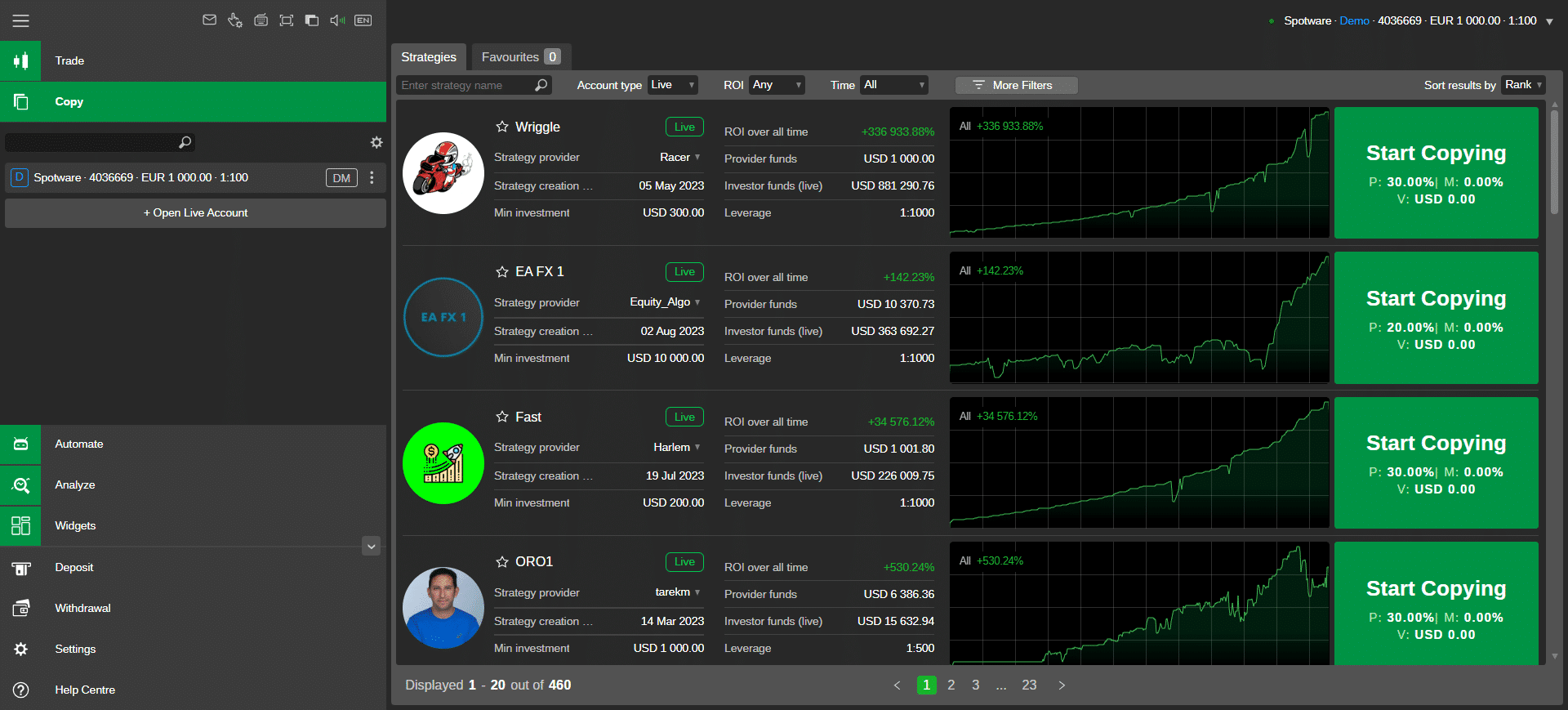Star the Wriggle strategy as favourite

point(502,127)
